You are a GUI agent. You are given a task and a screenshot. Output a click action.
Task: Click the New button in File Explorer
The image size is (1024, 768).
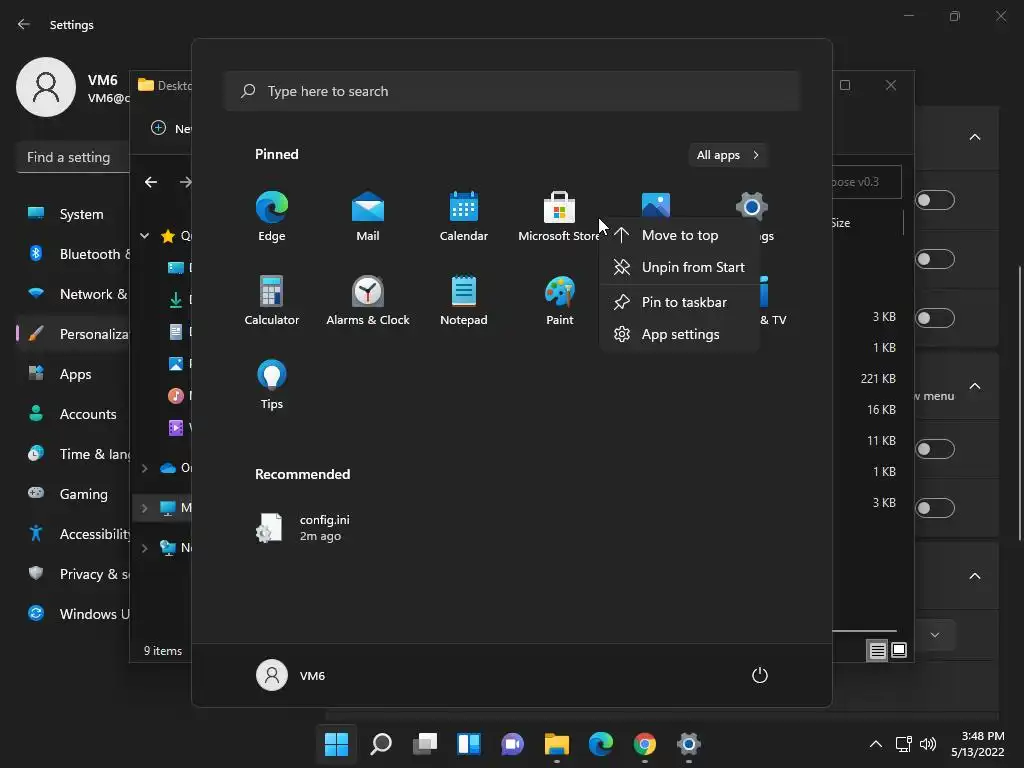tap(171, 128)
